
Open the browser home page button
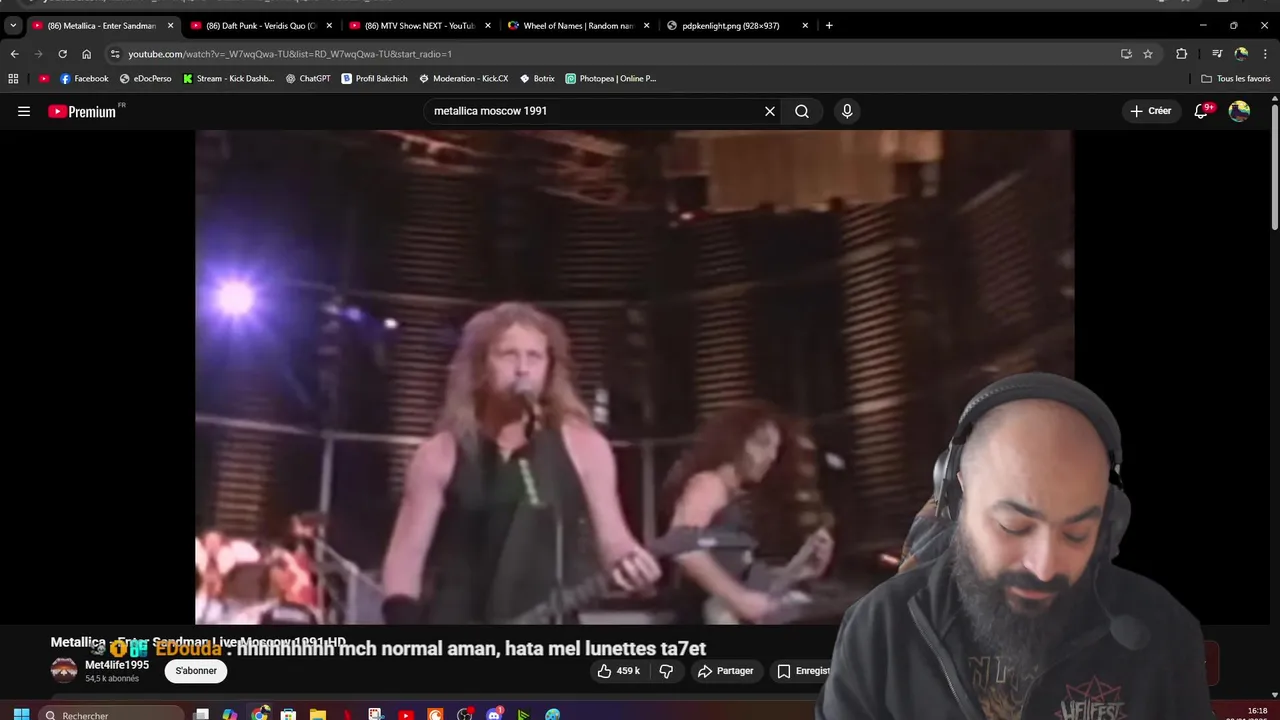coord(86,54)
